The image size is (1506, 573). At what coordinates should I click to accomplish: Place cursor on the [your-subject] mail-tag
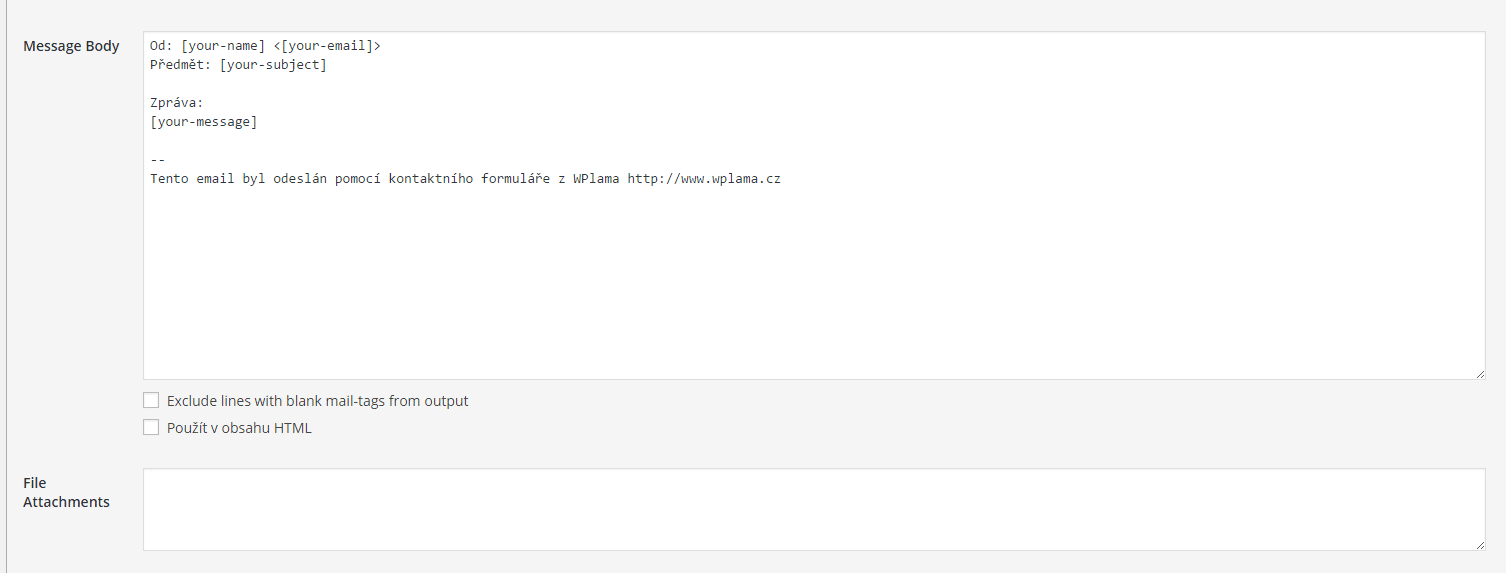(x=273, y=65)
